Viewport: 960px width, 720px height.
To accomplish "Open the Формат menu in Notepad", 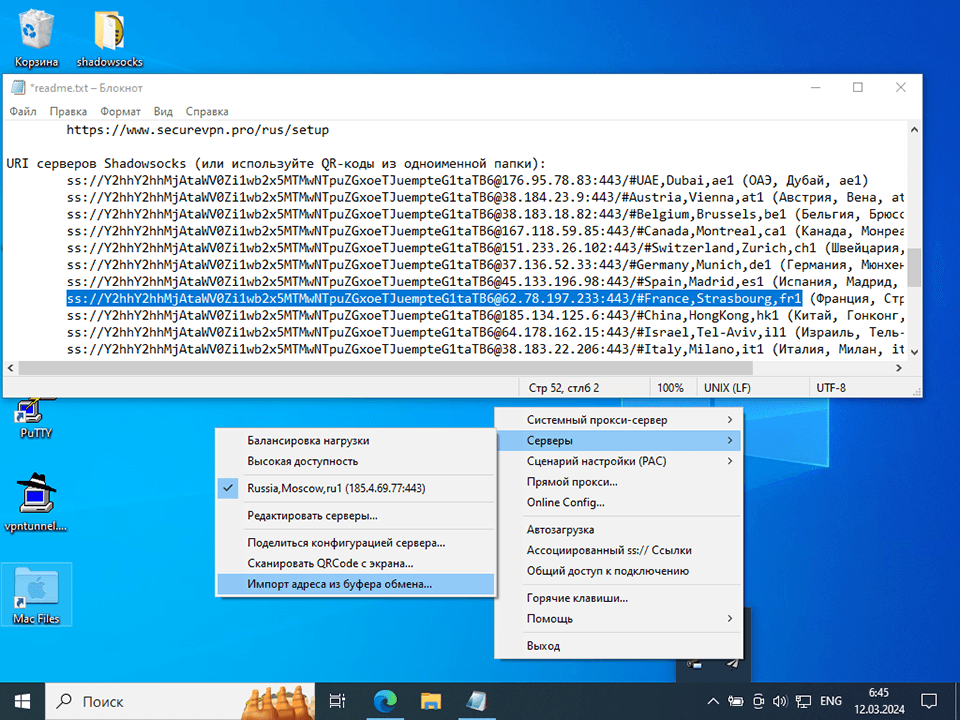I will click(x=120, y=112).
